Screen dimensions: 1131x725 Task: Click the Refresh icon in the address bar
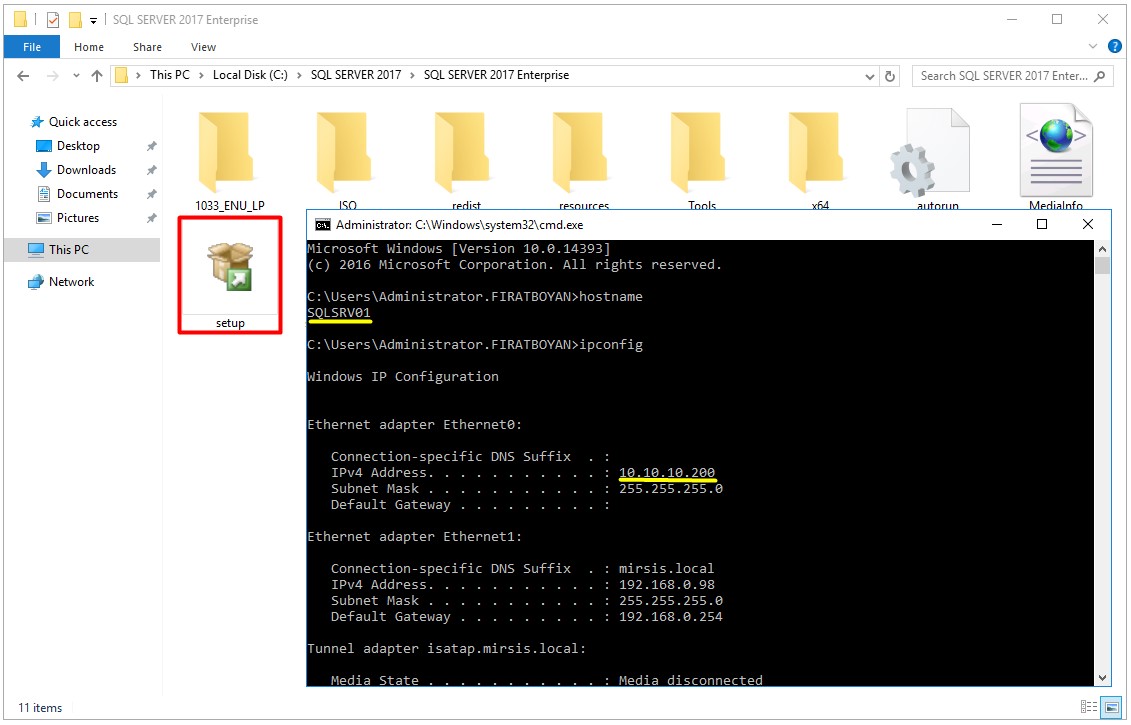click(x=890, y=74)
